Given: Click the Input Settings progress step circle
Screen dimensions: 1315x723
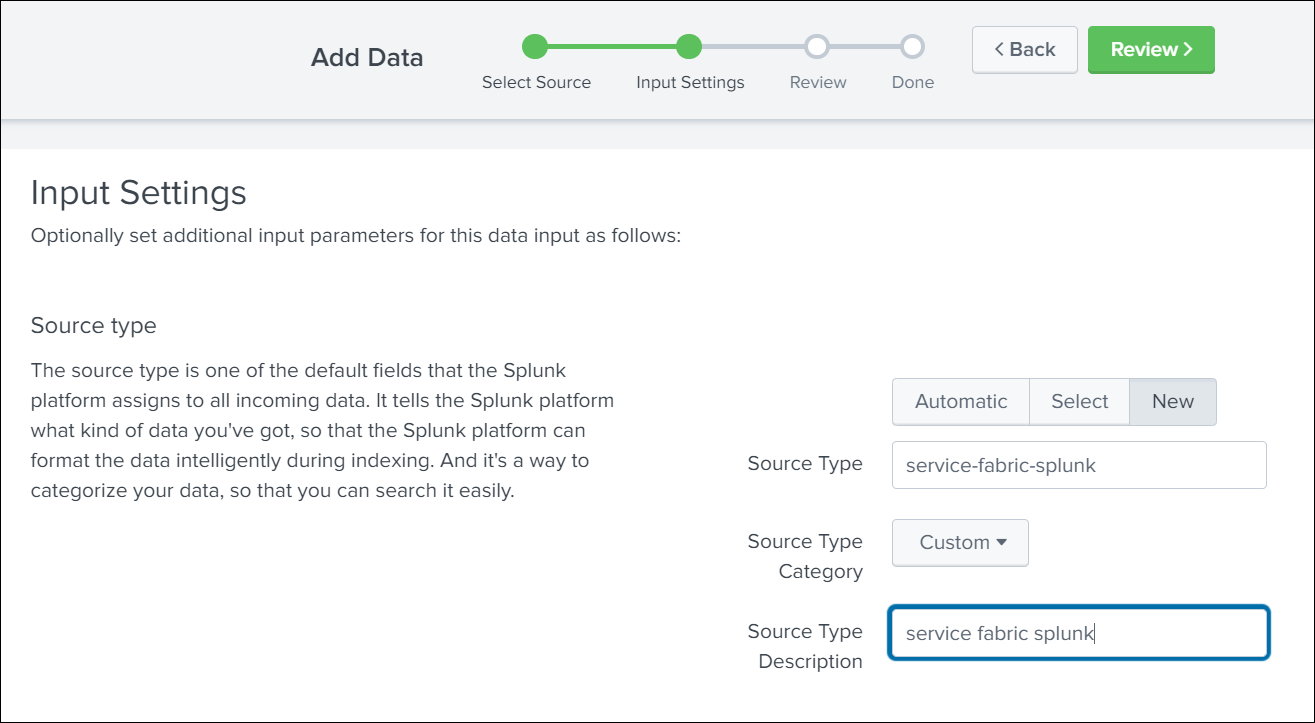Looking at the screenshot, I should click(x=689, y=46).
